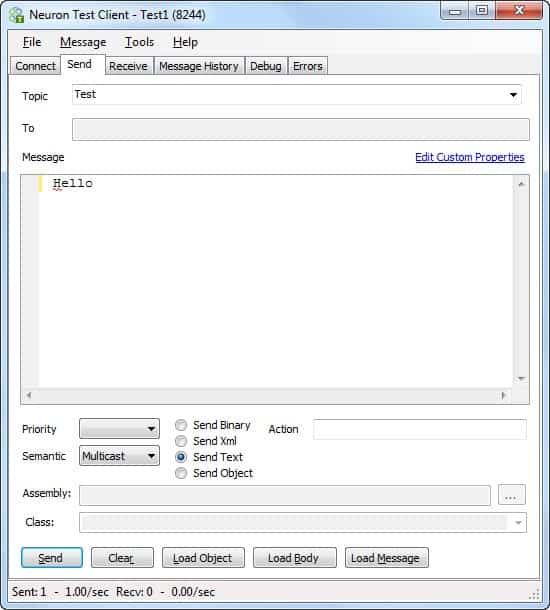Click the Neuron Test Client title bar icon
Image resolution: width=550 pixels, height=610 pixels.
click(x=17, y=15)
